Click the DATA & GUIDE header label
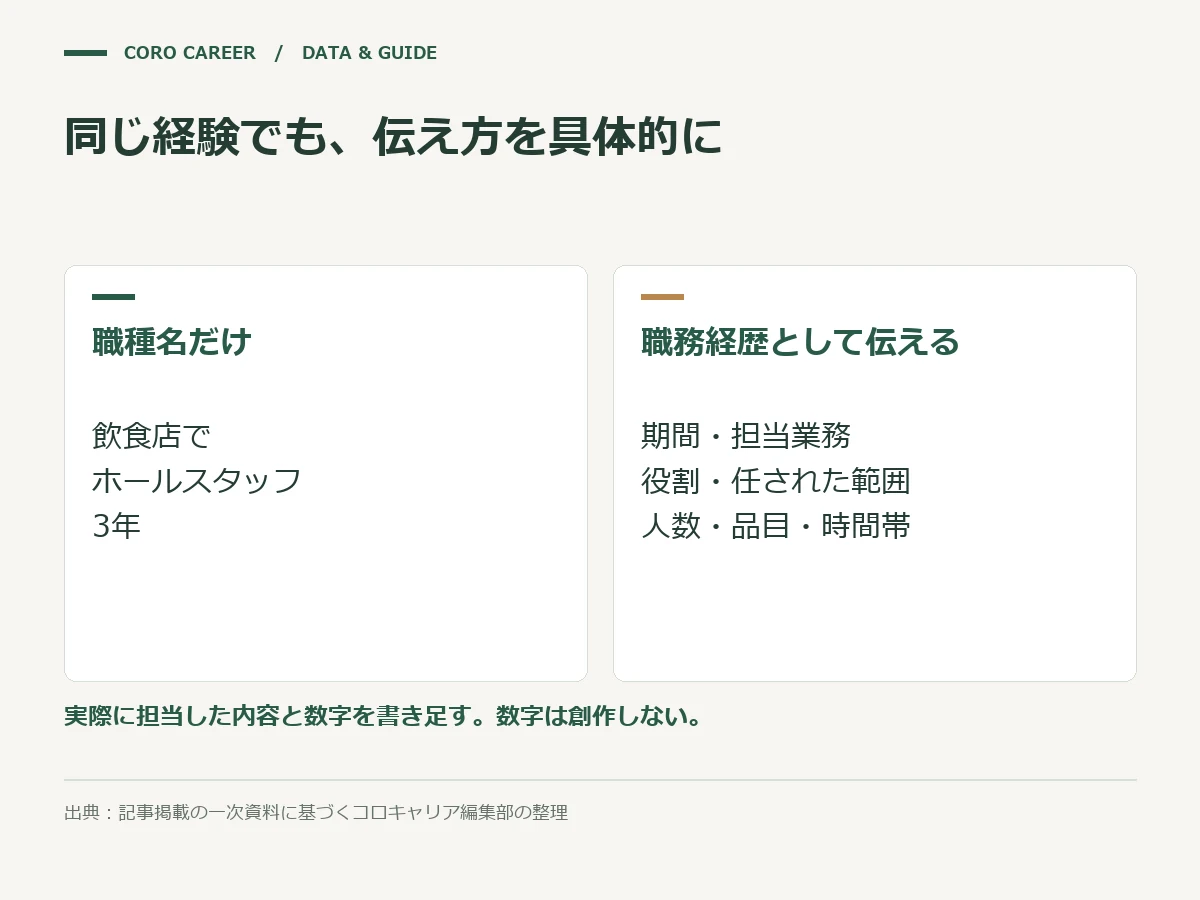The height and width of the screenshot is (900, 1200). (x=369, y=53)
